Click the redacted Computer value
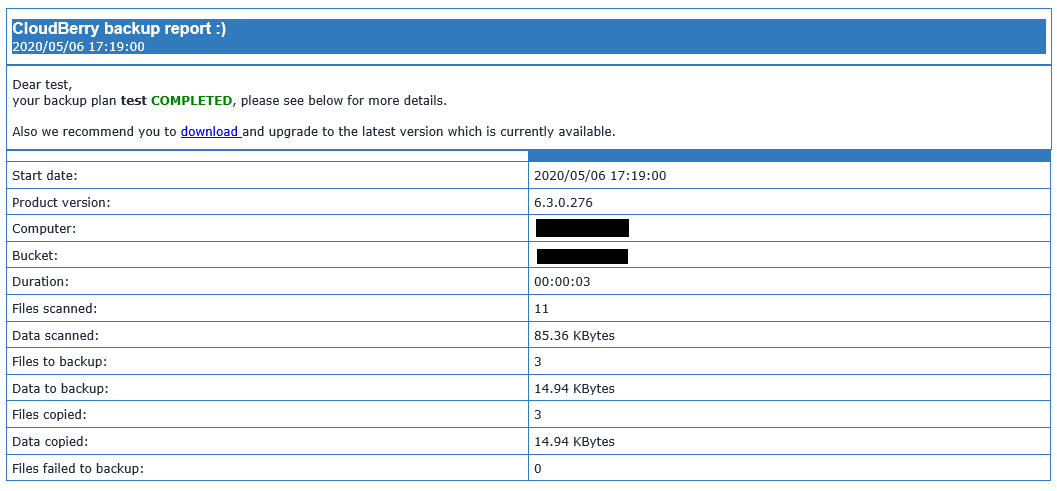This screenshot has width=1057, height=491. point(582,228)
